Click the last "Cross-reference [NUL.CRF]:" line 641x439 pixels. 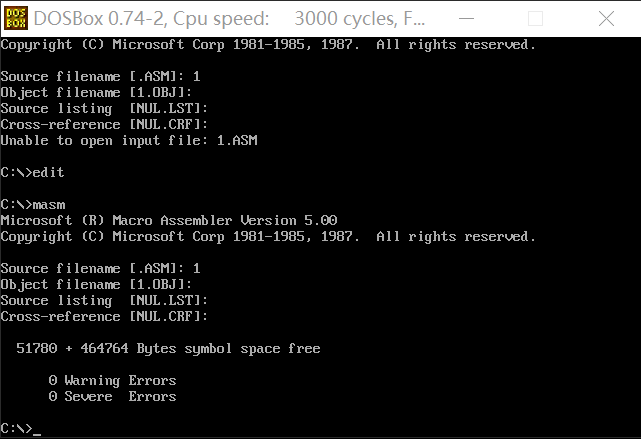tap(104, 316)
